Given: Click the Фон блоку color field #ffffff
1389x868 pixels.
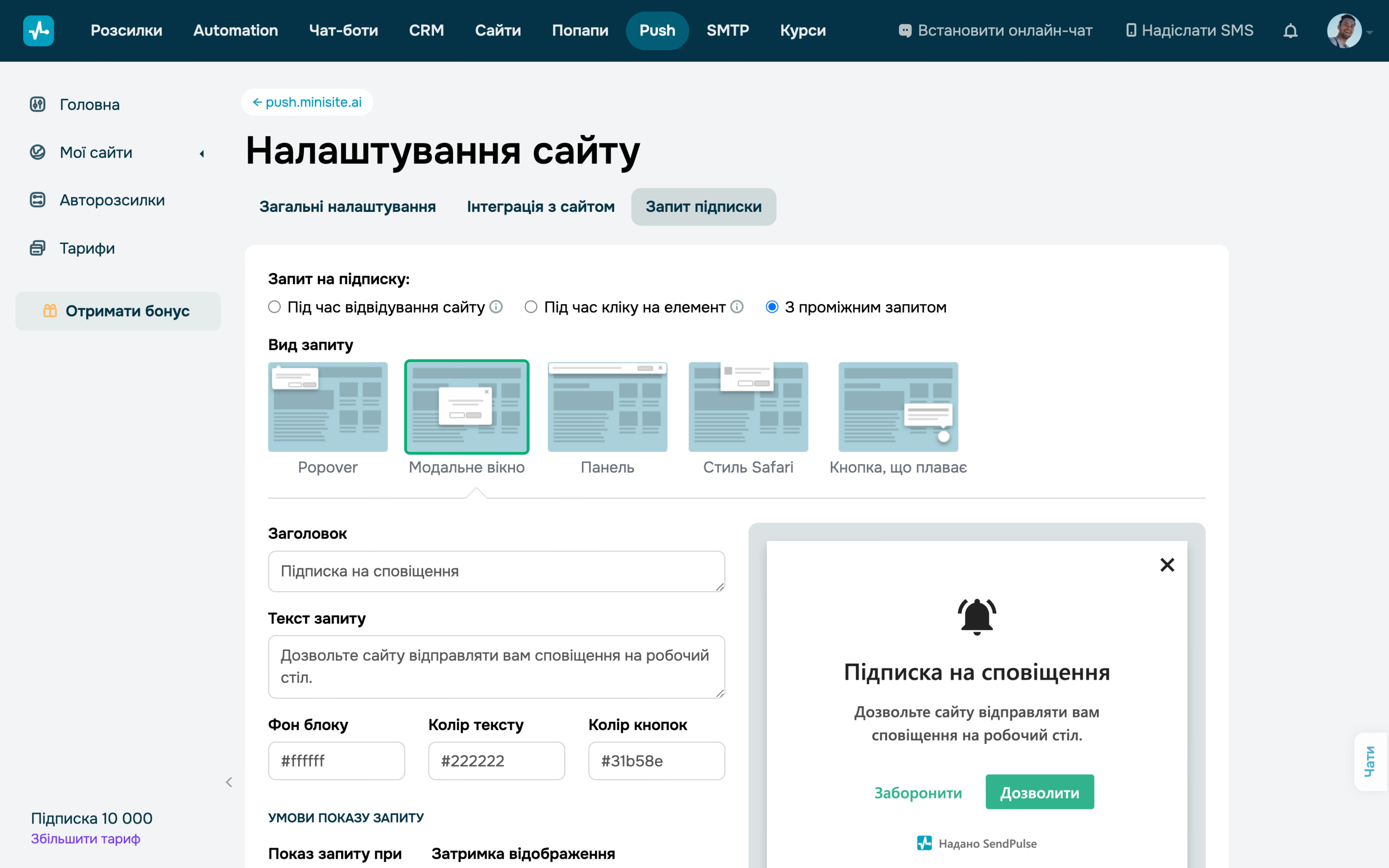Looking at the screenshot, I should coord(336,761).
